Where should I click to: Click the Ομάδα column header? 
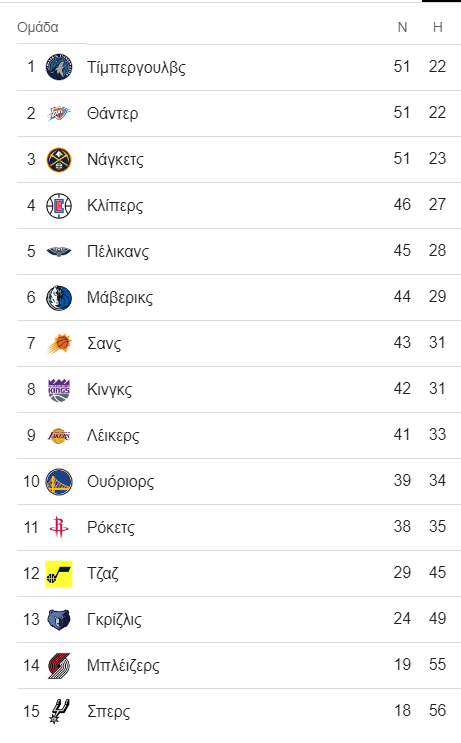click(38, 27)
